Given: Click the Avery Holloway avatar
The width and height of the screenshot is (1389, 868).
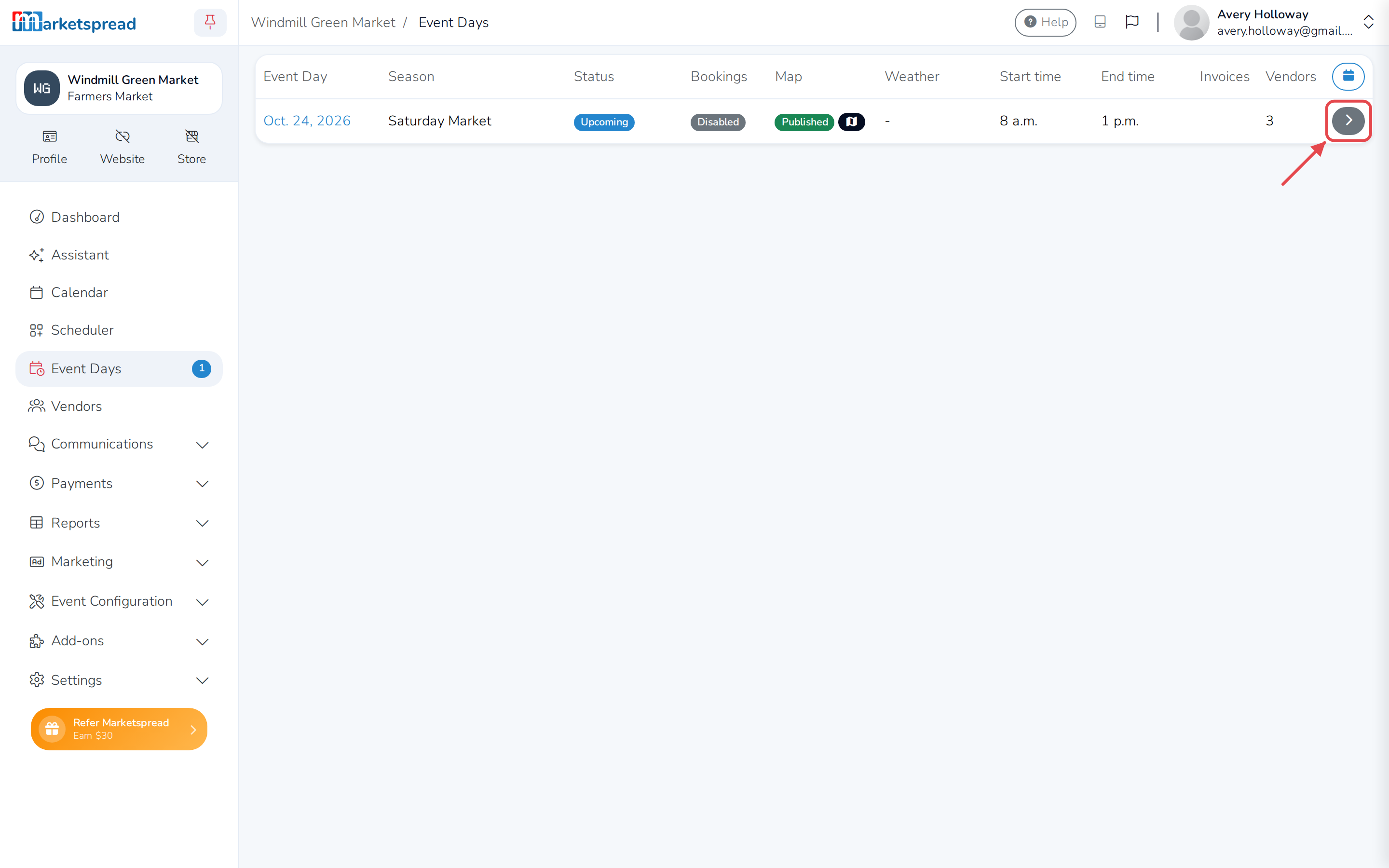Looking at the screenshot, I should click(x=1192, y=22).
